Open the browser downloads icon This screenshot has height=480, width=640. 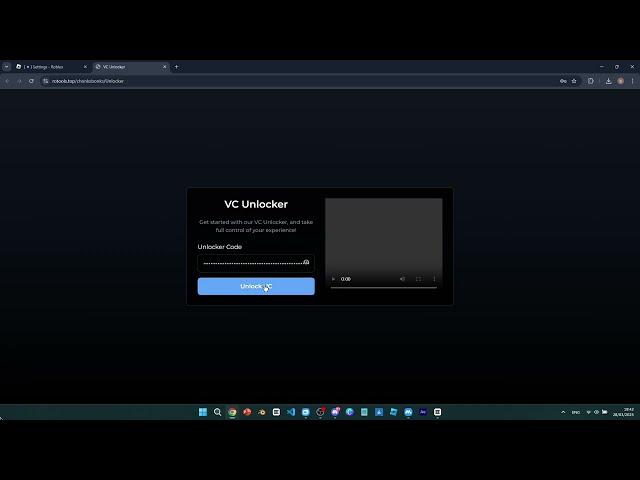point(608,81)
